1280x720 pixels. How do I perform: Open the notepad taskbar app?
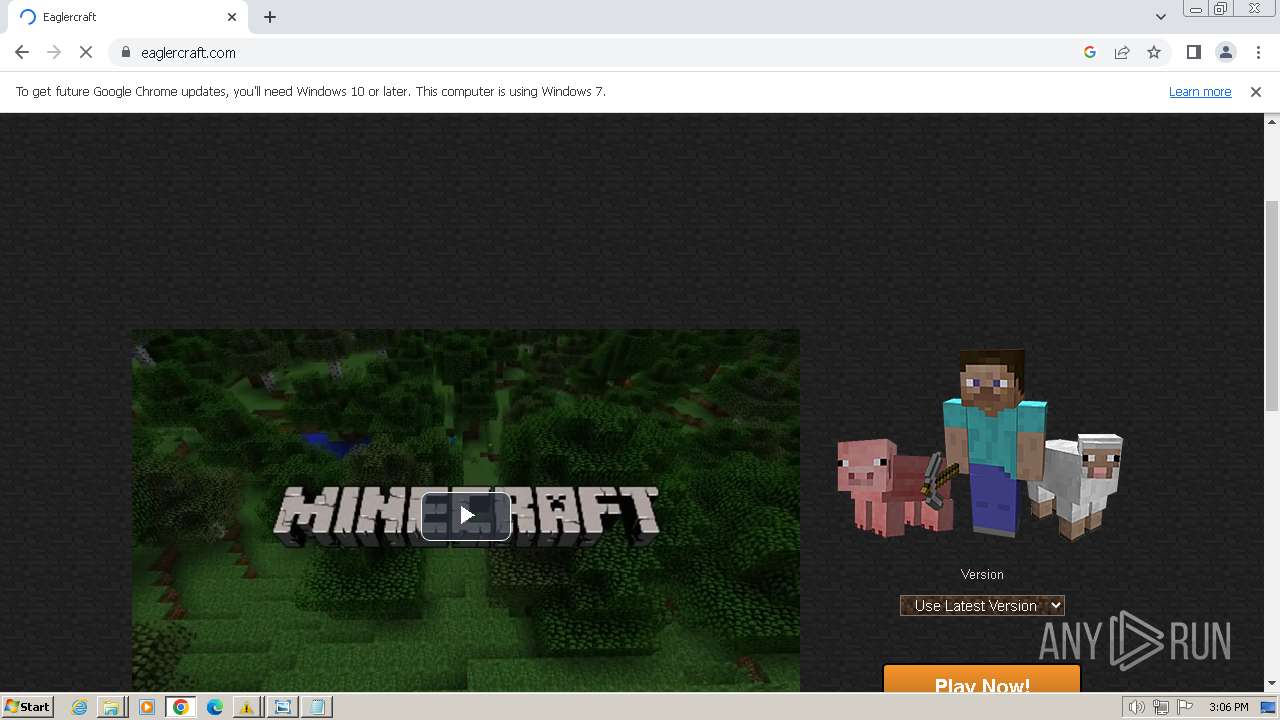pyautogui.click(x=316, y=707)
